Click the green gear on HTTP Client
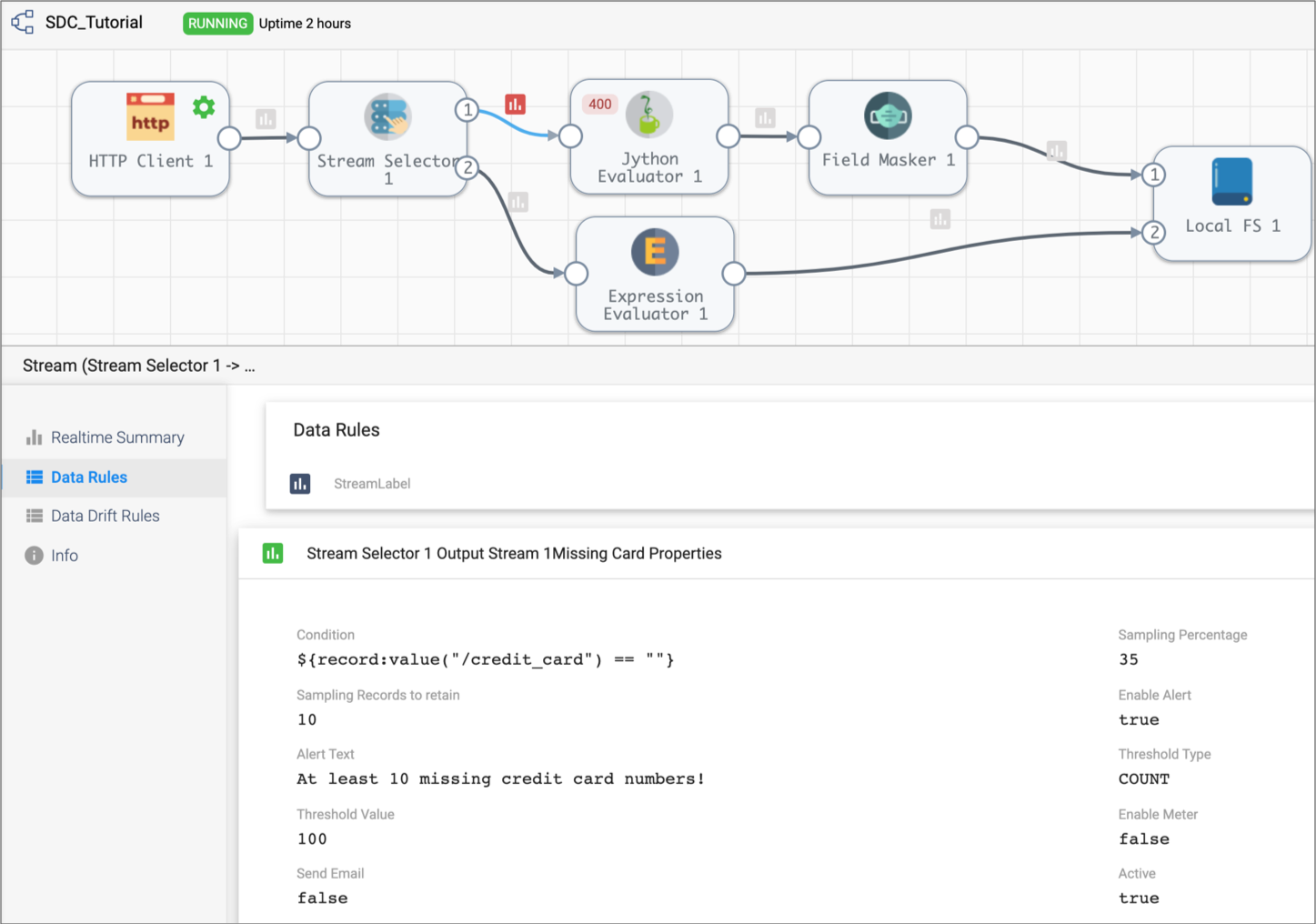The image size is (1316, 924). (x=204, y=107)
